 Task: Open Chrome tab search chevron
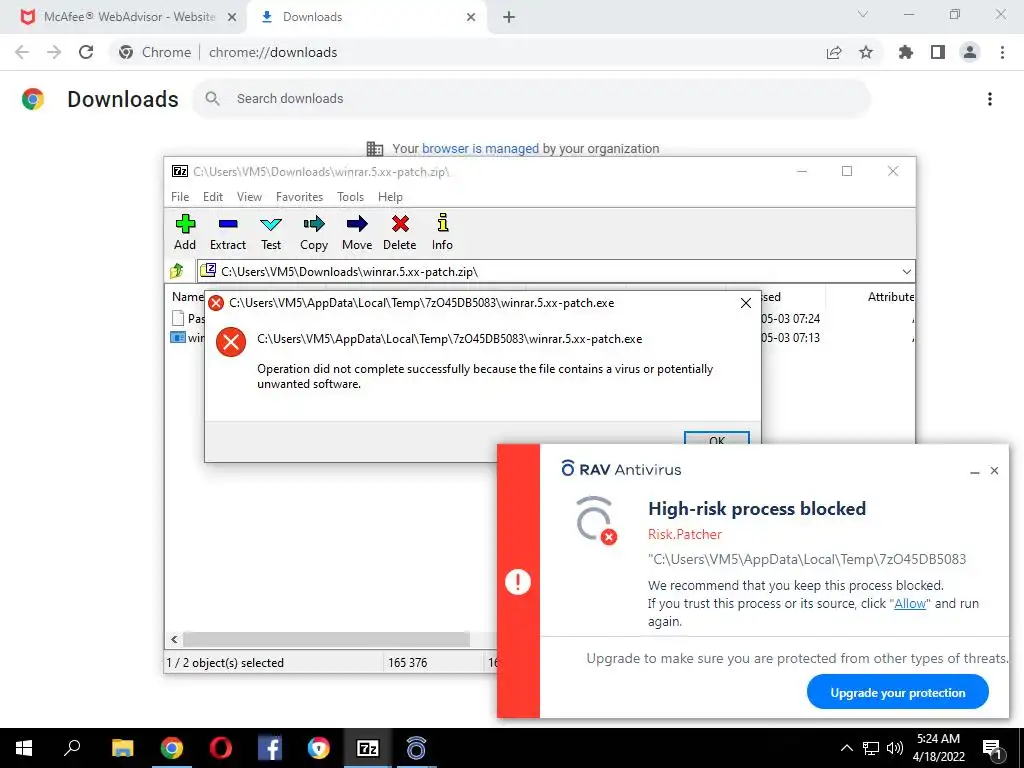863,14
